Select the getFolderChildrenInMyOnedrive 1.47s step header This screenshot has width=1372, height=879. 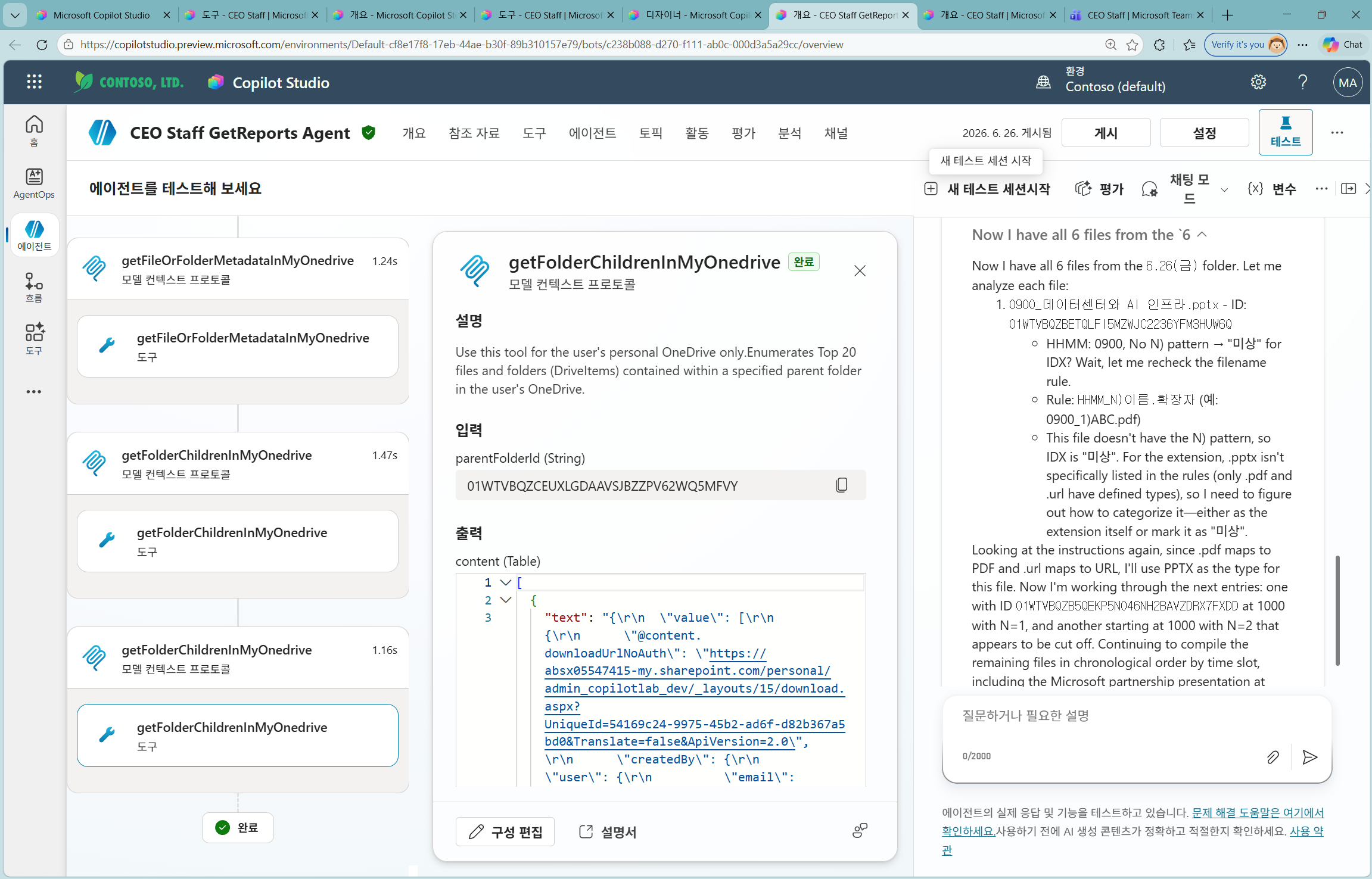pos(238,463)
